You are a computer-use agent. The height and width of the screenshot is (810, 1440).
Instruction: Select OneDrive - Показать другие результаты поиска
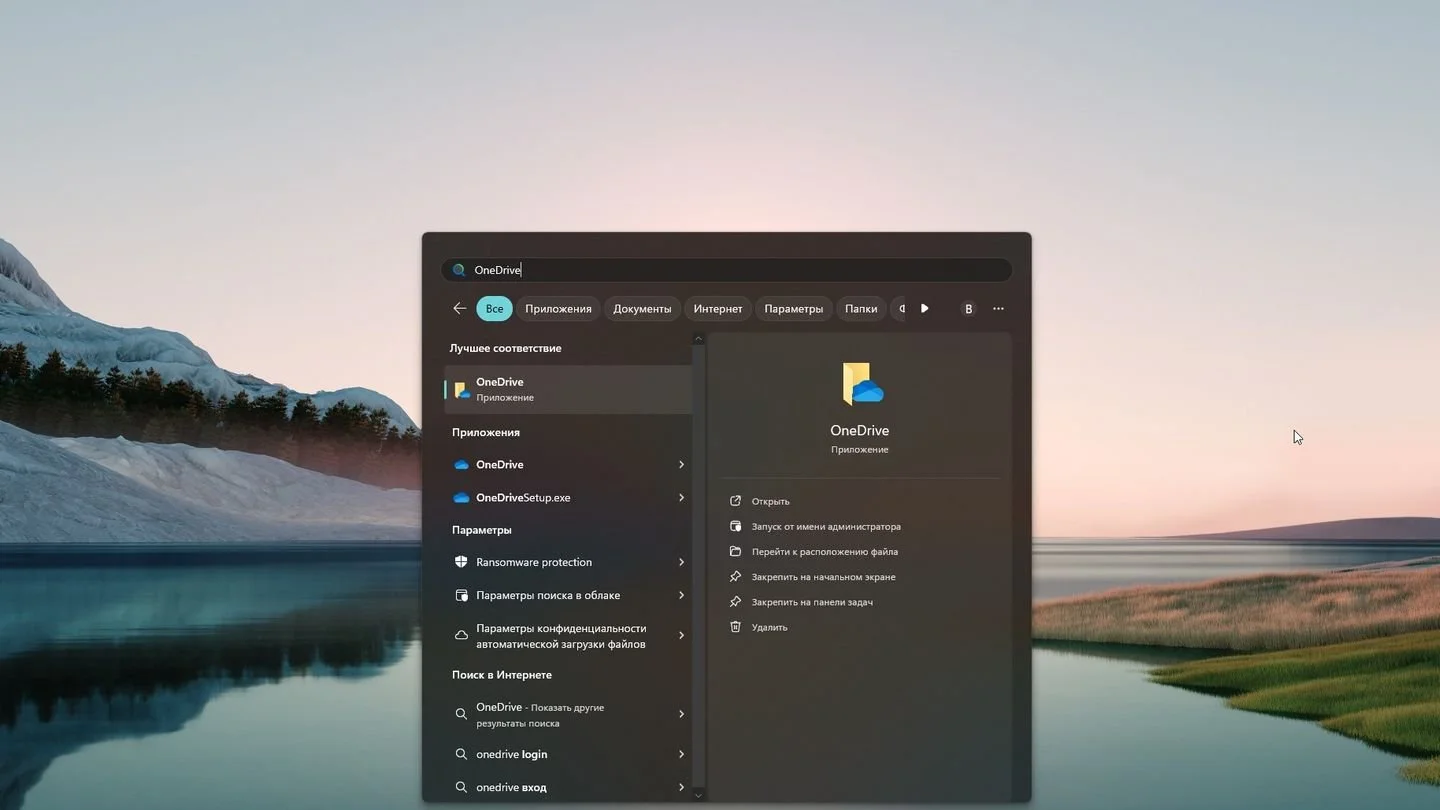pyautogui.click(x=568, y=714)
